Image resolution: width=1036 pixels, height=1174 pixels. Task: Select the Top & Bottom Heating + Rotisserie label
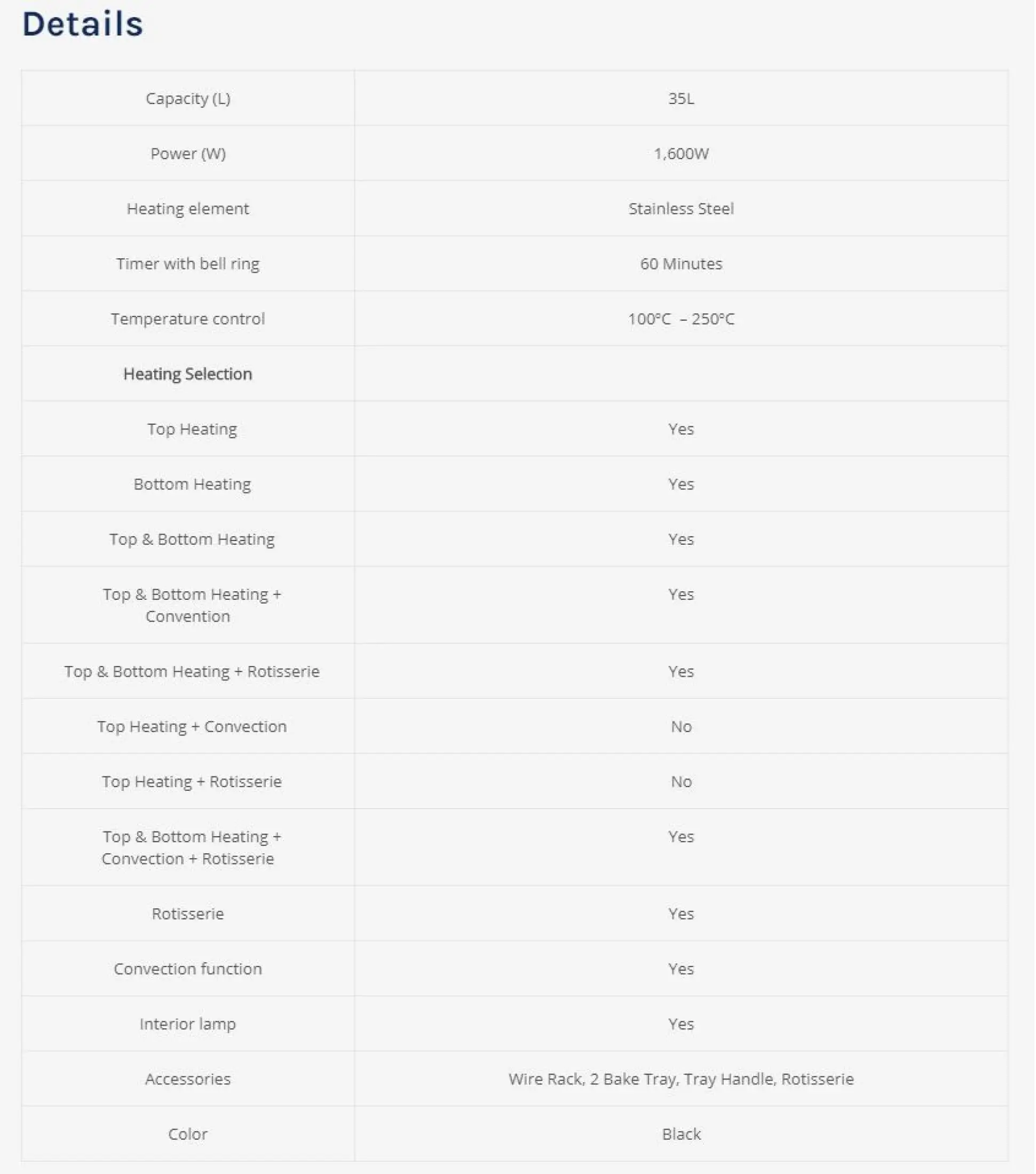[192, 672]
